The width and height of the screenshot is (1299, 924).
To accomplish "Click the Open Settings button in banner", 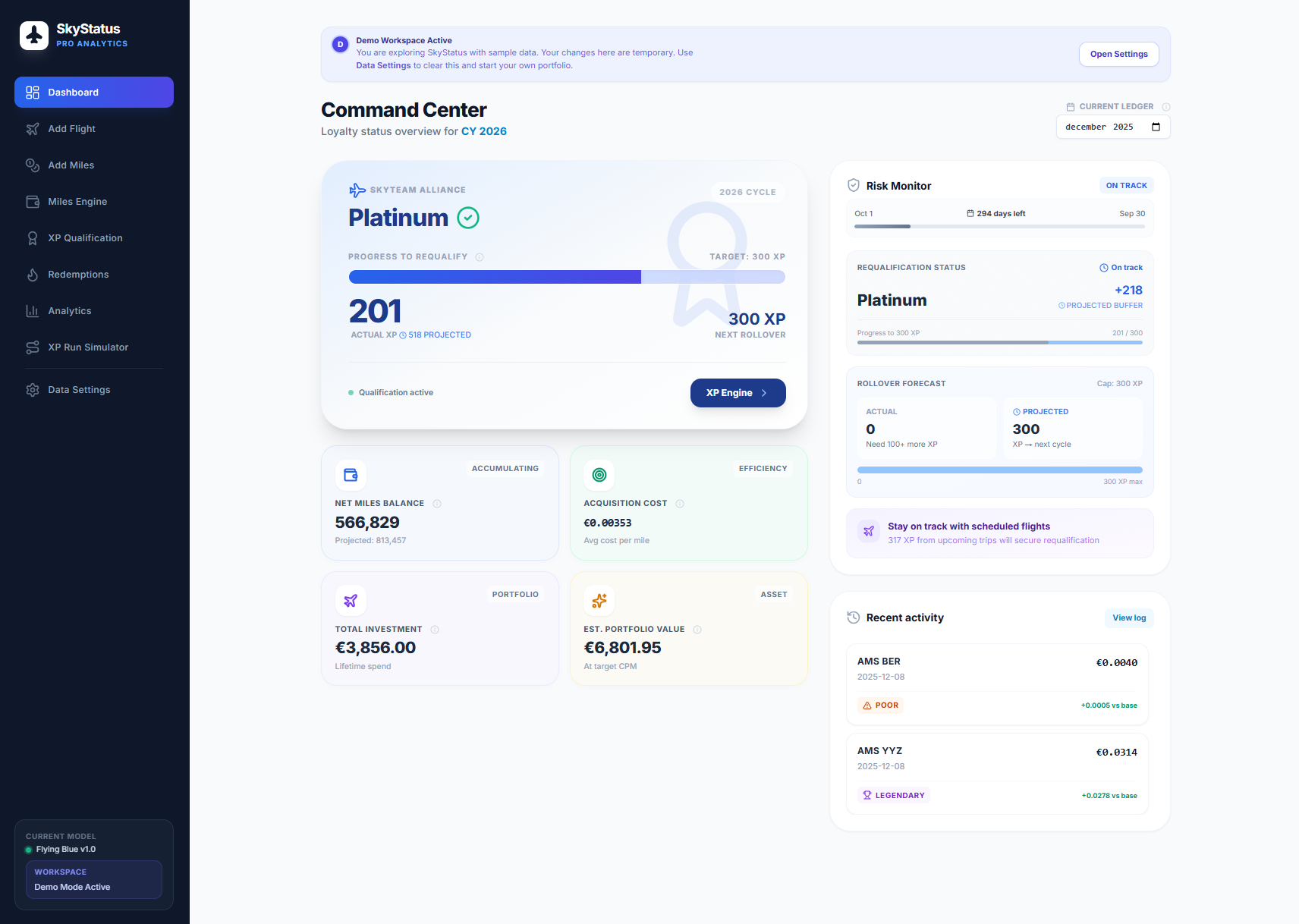I will point(1118,54).
